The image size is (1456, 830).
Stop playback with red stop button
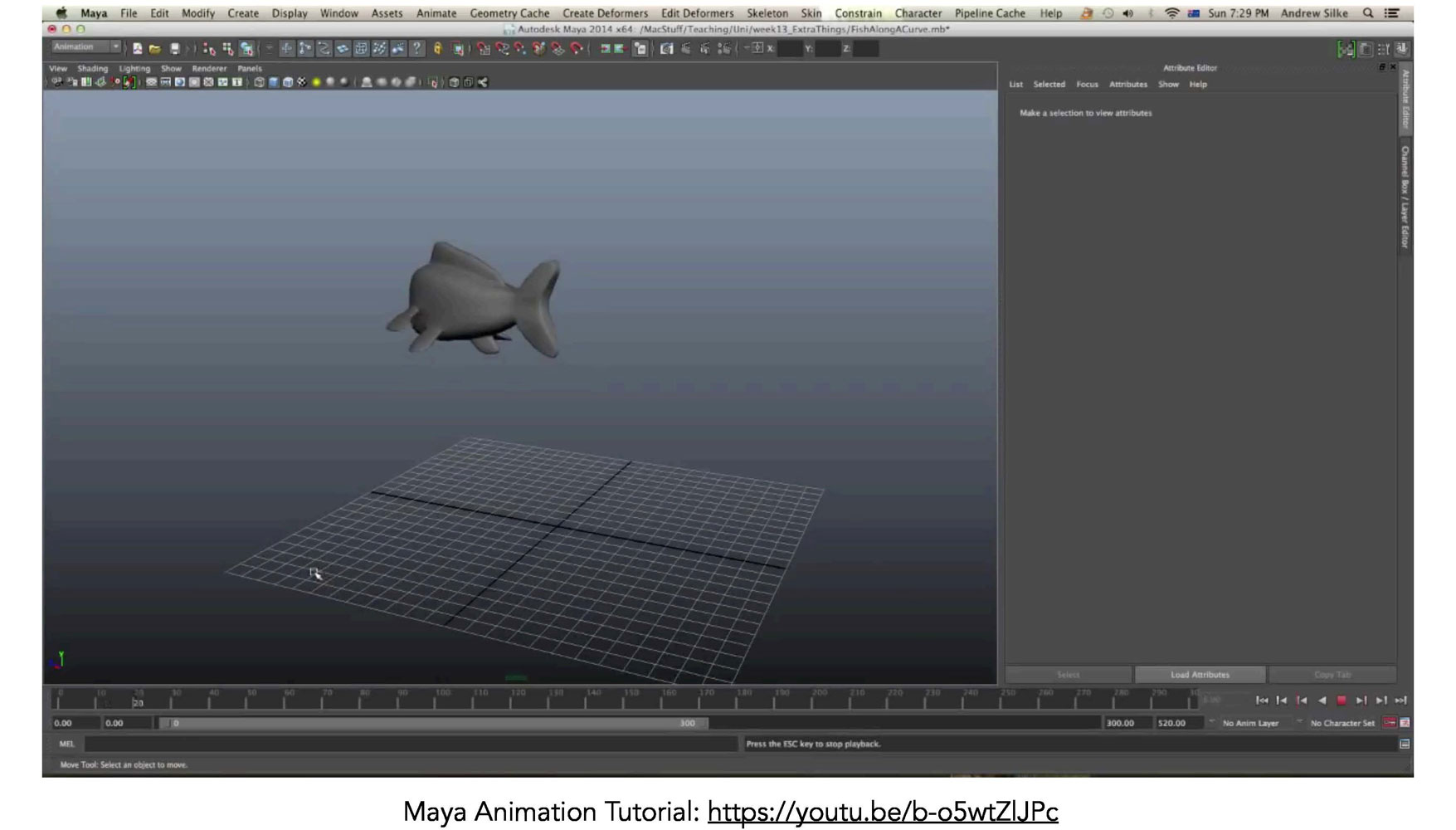tap(1341, 701)
